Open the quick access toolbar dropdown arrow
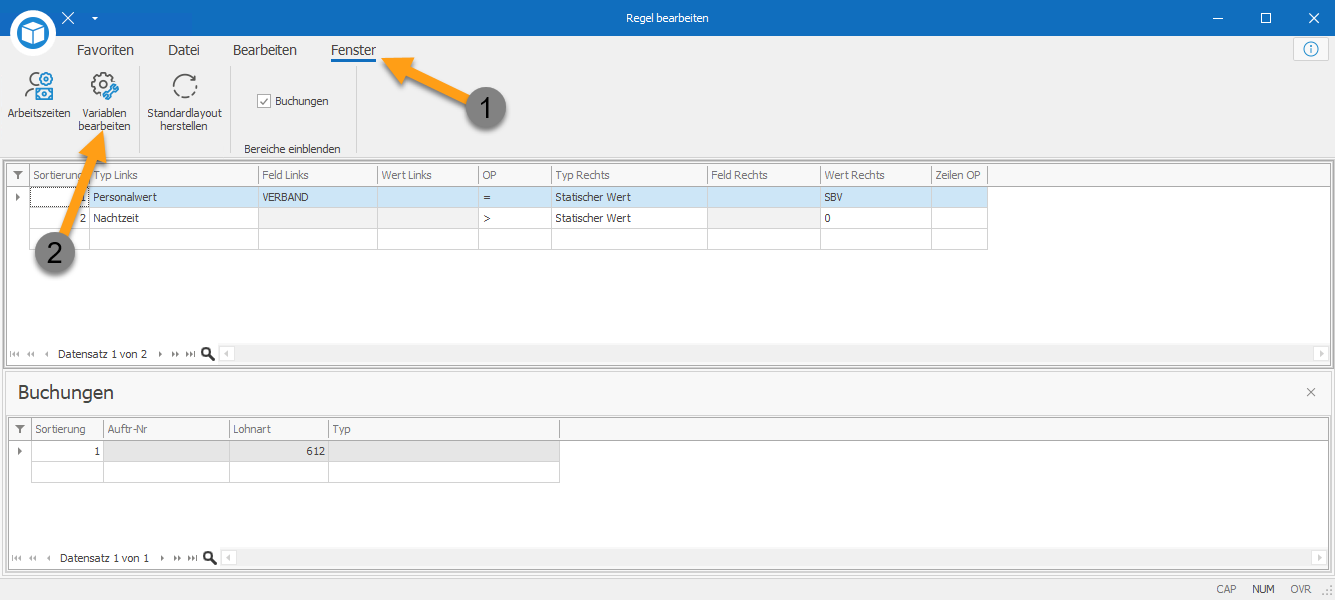1335x600 pixels. [x=94, y=18]
